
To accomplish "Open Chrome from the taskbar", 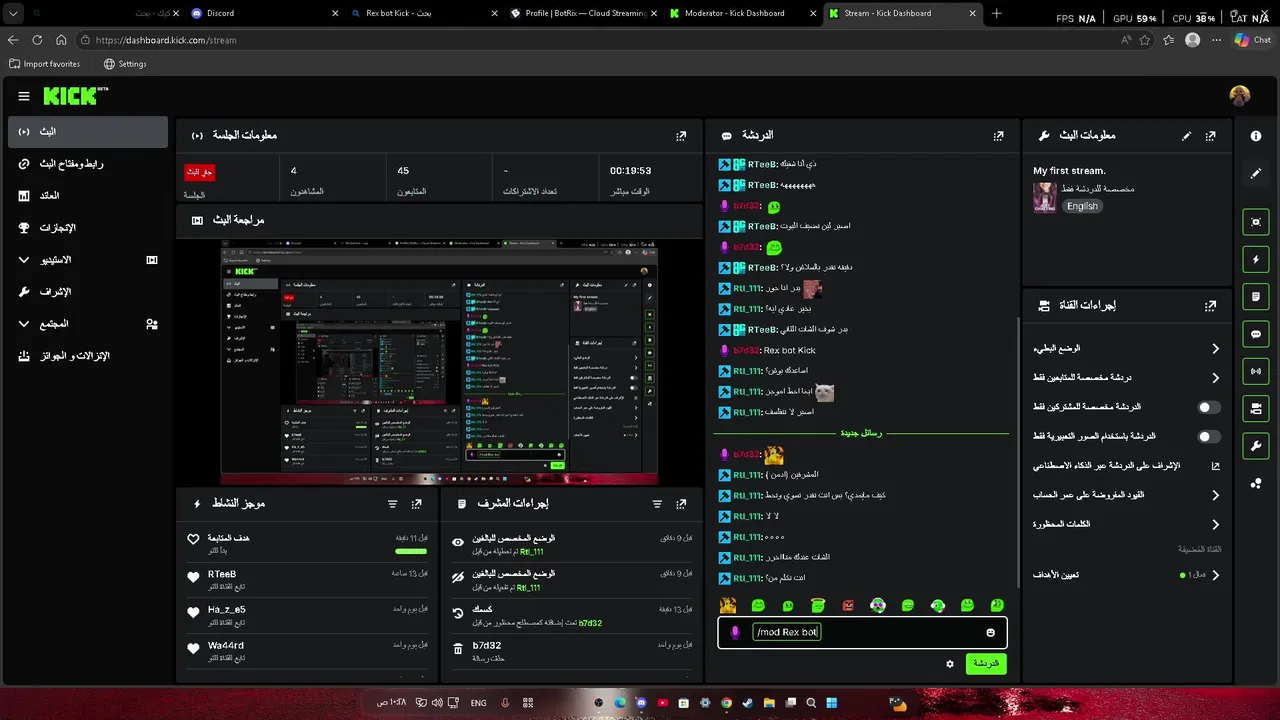I will [727, 703].
